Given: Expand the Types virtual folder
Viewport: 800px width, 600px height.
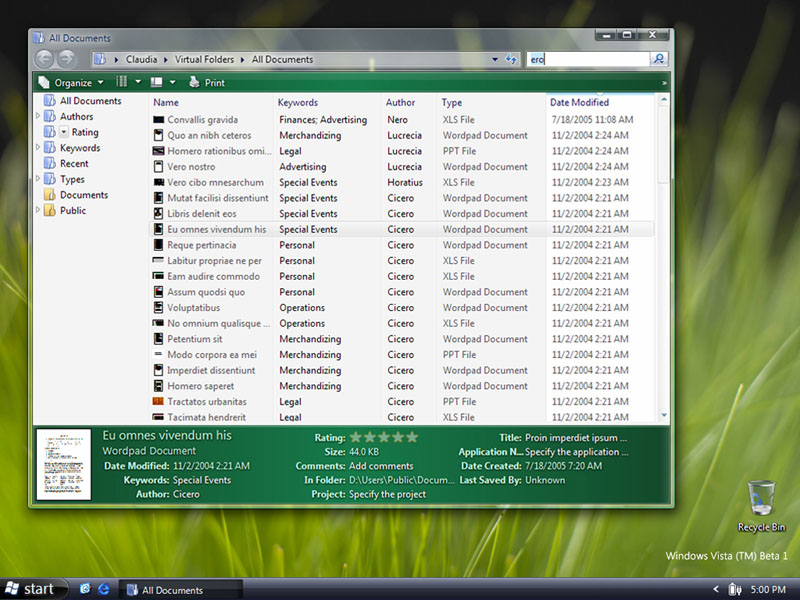Looking at the screenshot, I should 38,178.
